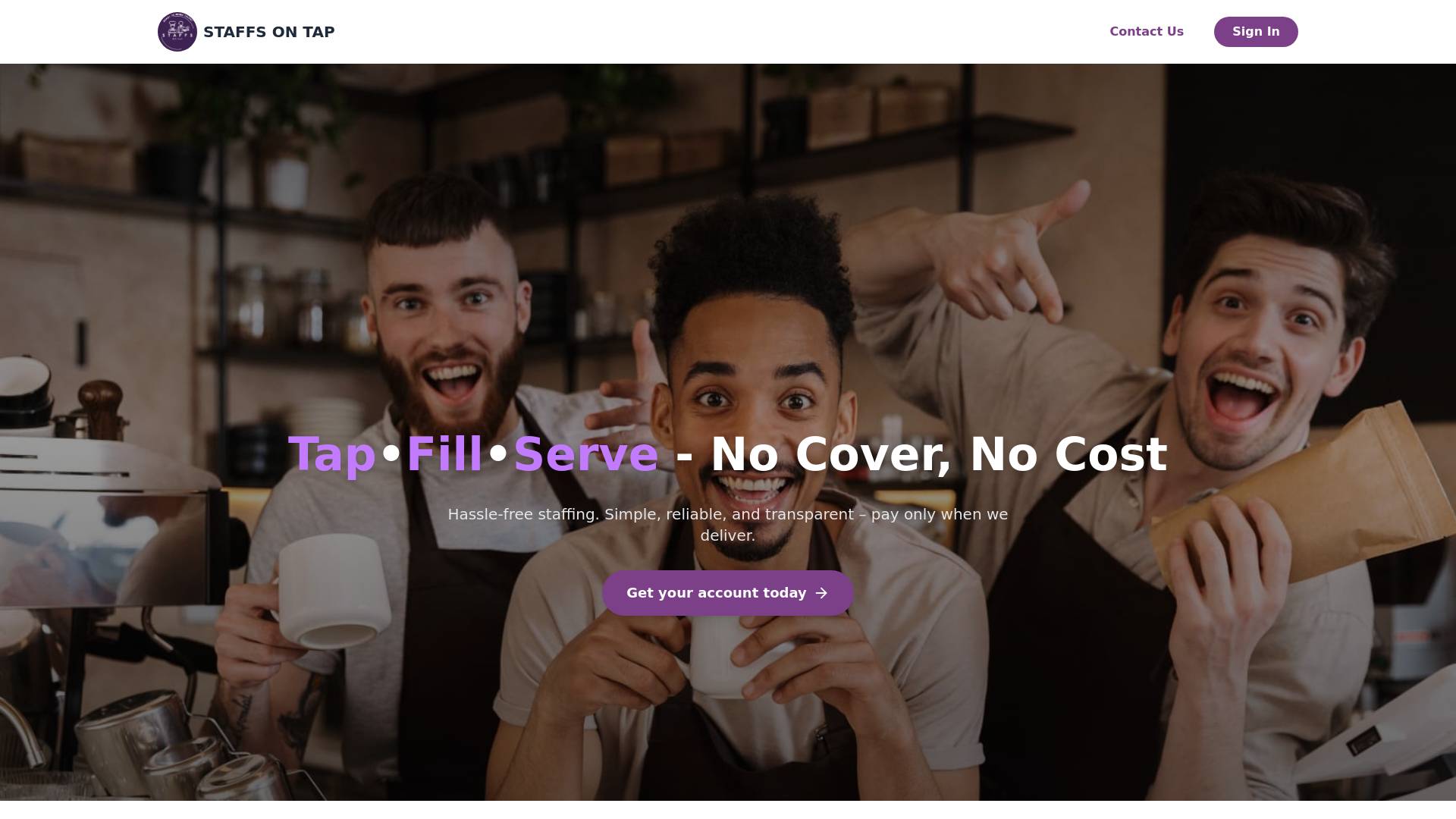The height and width of the screenshot is (819, 1456).
Task: Click the center barista's smiling face
Action: pyautogui.click(x=755, y=425)
